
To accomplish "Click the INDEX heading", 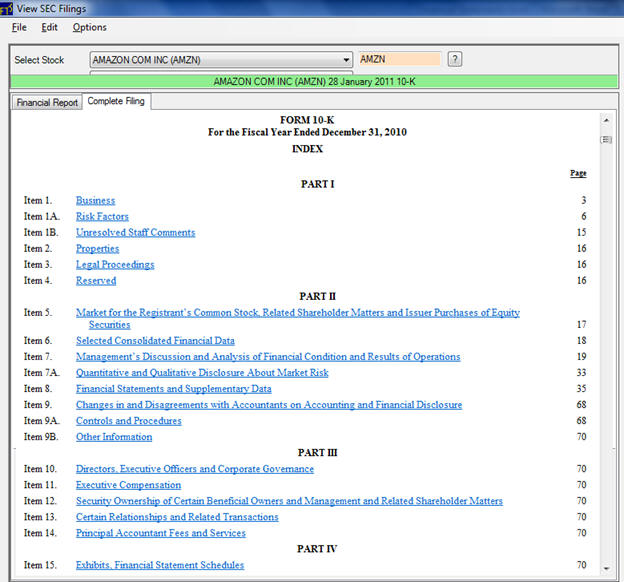I will pyautogui.click(x=307, y=148).
